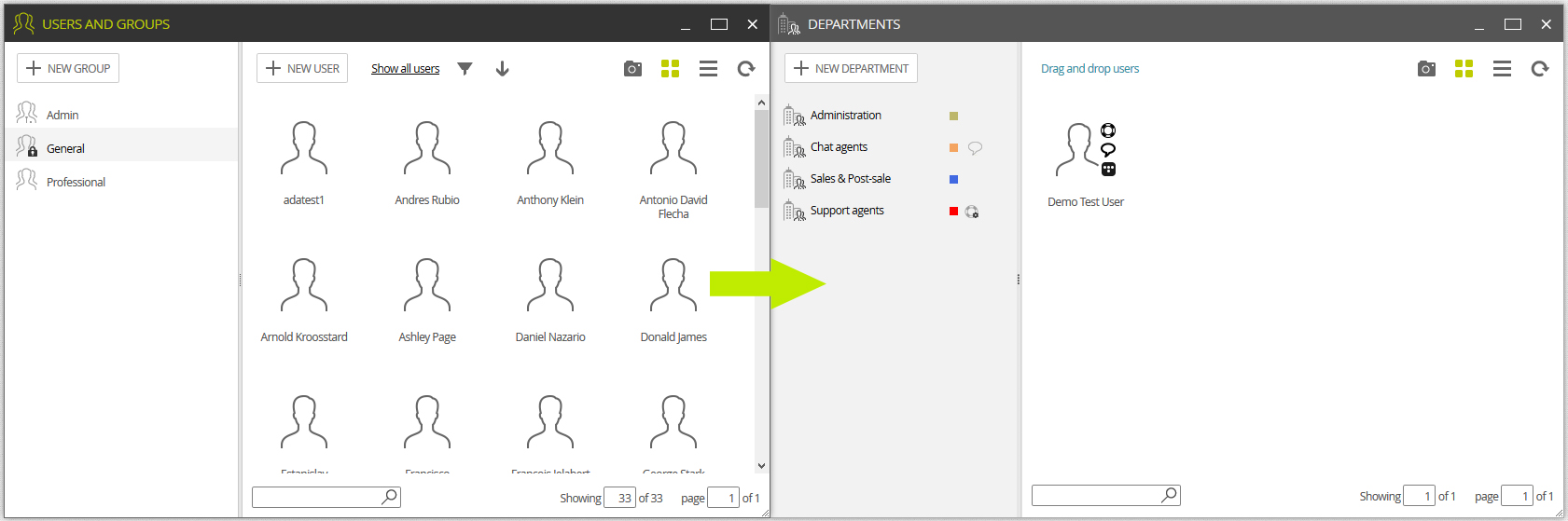The width and height of the screenshot is (1568, 521).
Task: Click the New User button
Action: pyautogui.click(x=302, y=68)
